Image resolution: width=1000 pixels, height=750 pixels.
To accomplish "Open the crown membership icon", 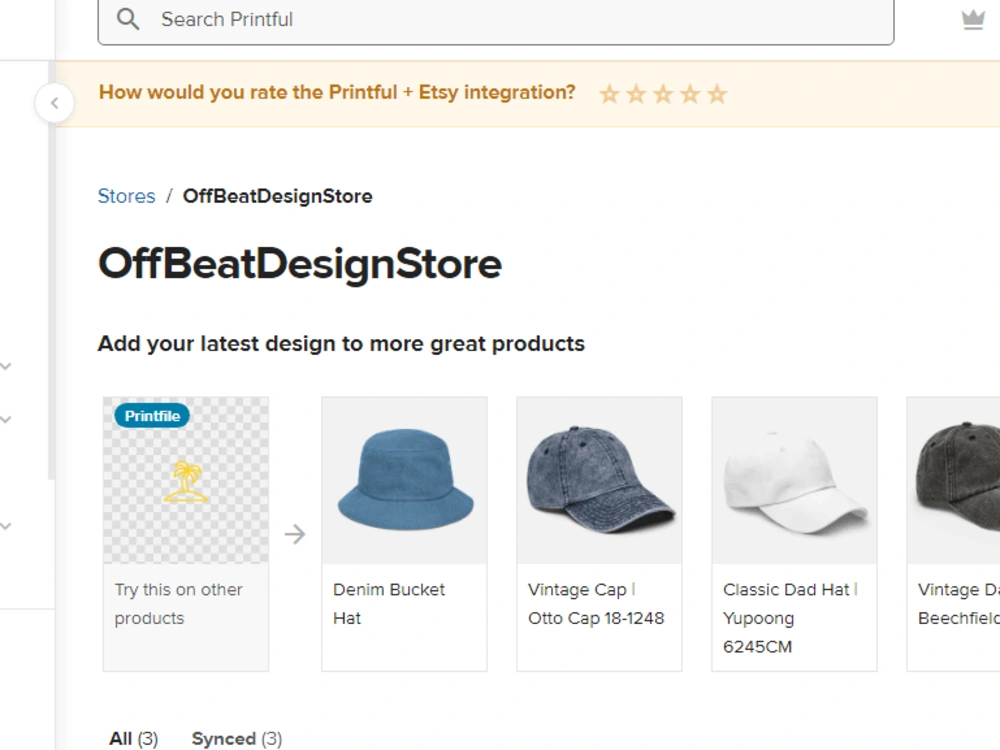I will click(x=973, y=20).
